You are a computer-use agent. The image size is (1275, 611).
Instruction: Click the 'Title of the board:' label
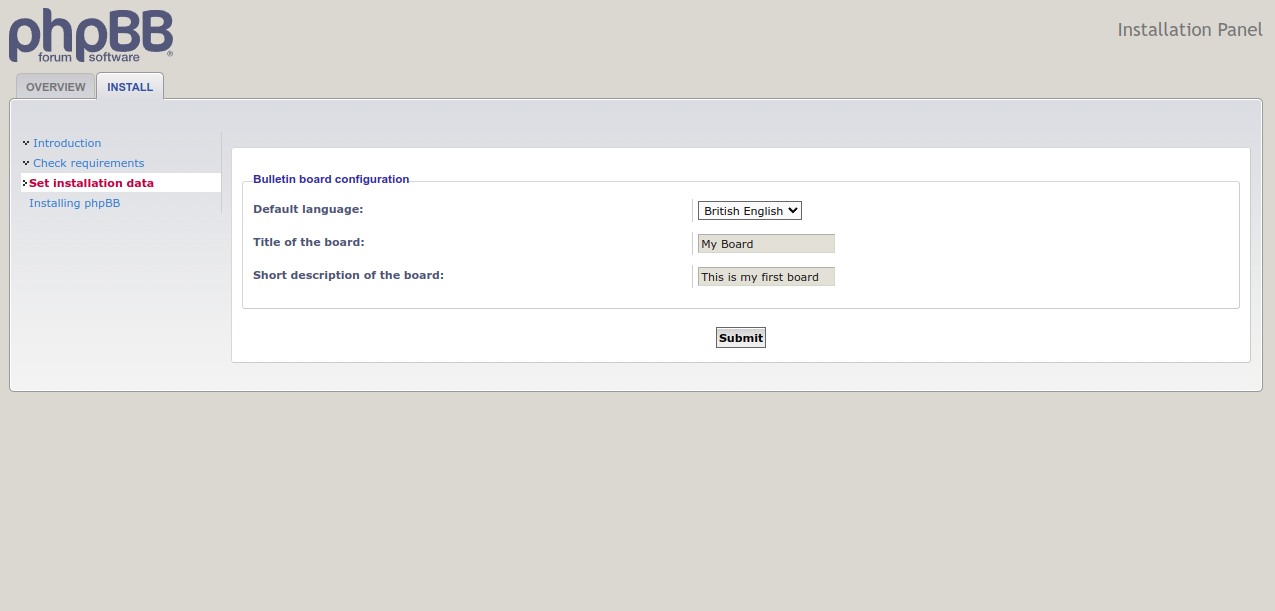(x=308, y=242)
